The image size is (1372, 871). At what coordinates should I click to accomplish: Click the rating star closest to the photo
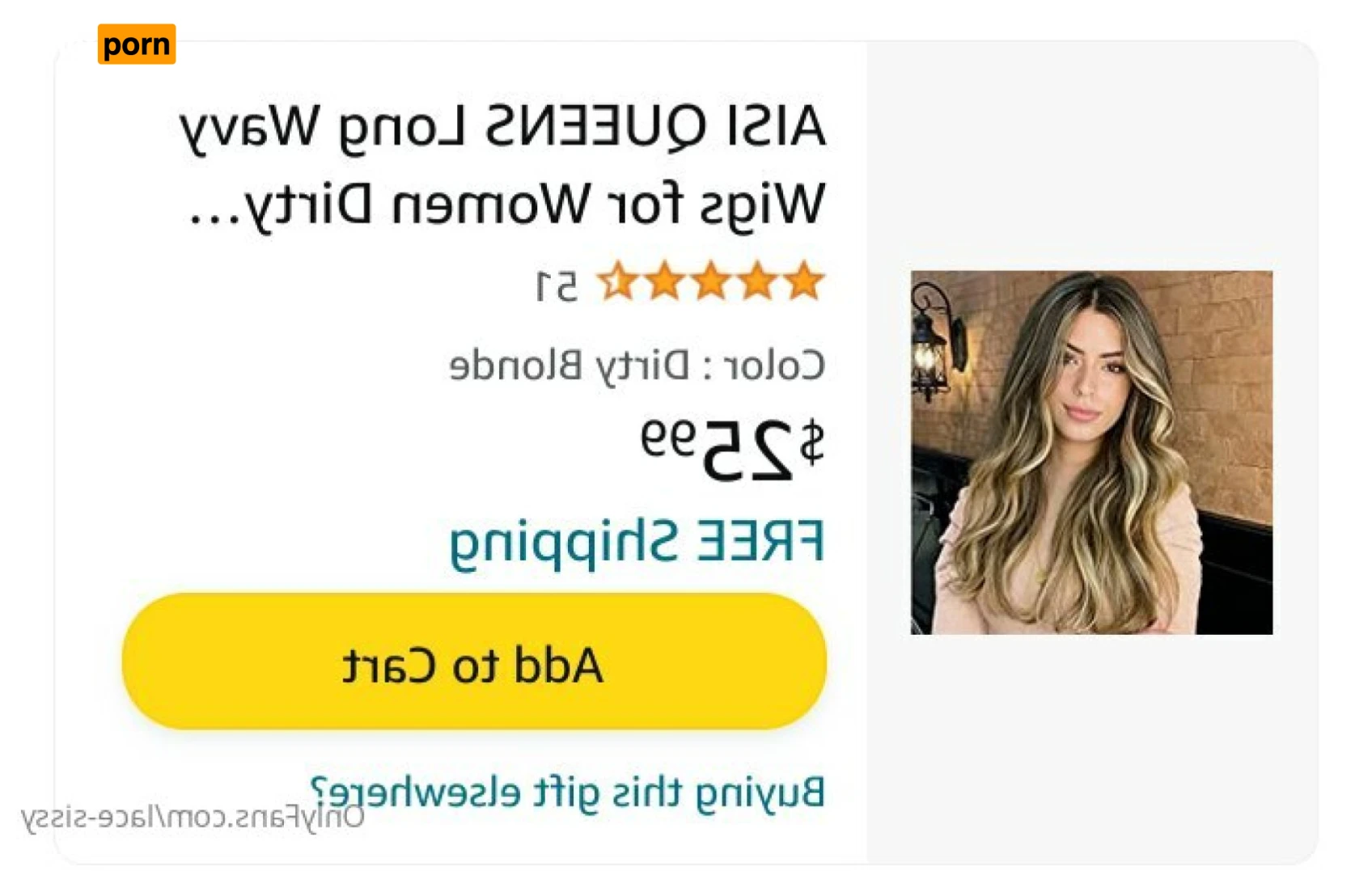804,281
